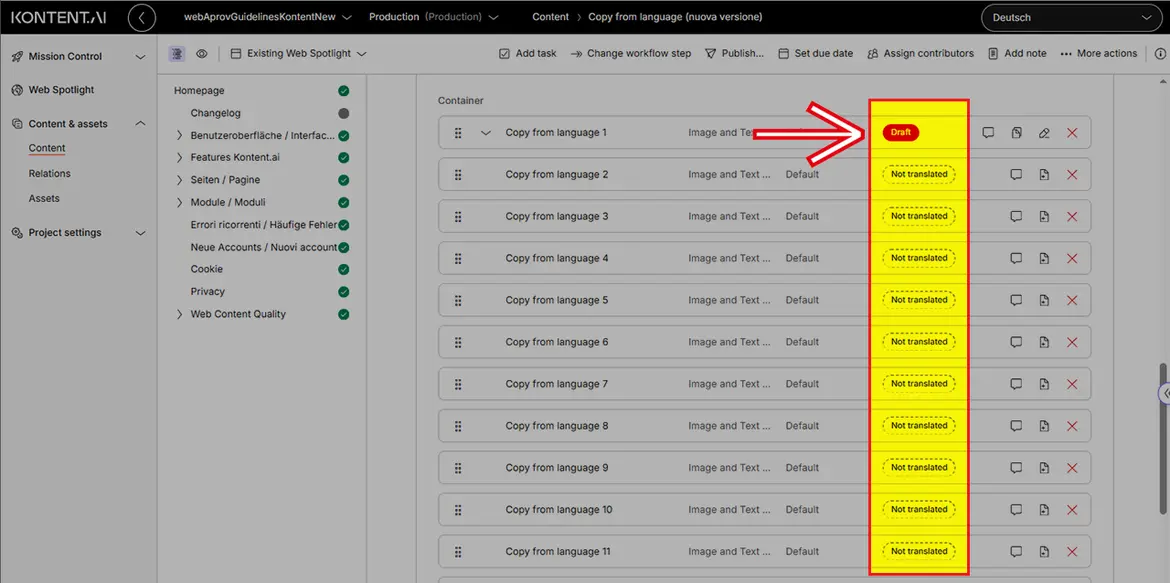Expand the Features Kontent.ai tree node
This screenshot has height=583, width=1170.
pos(180,158)
